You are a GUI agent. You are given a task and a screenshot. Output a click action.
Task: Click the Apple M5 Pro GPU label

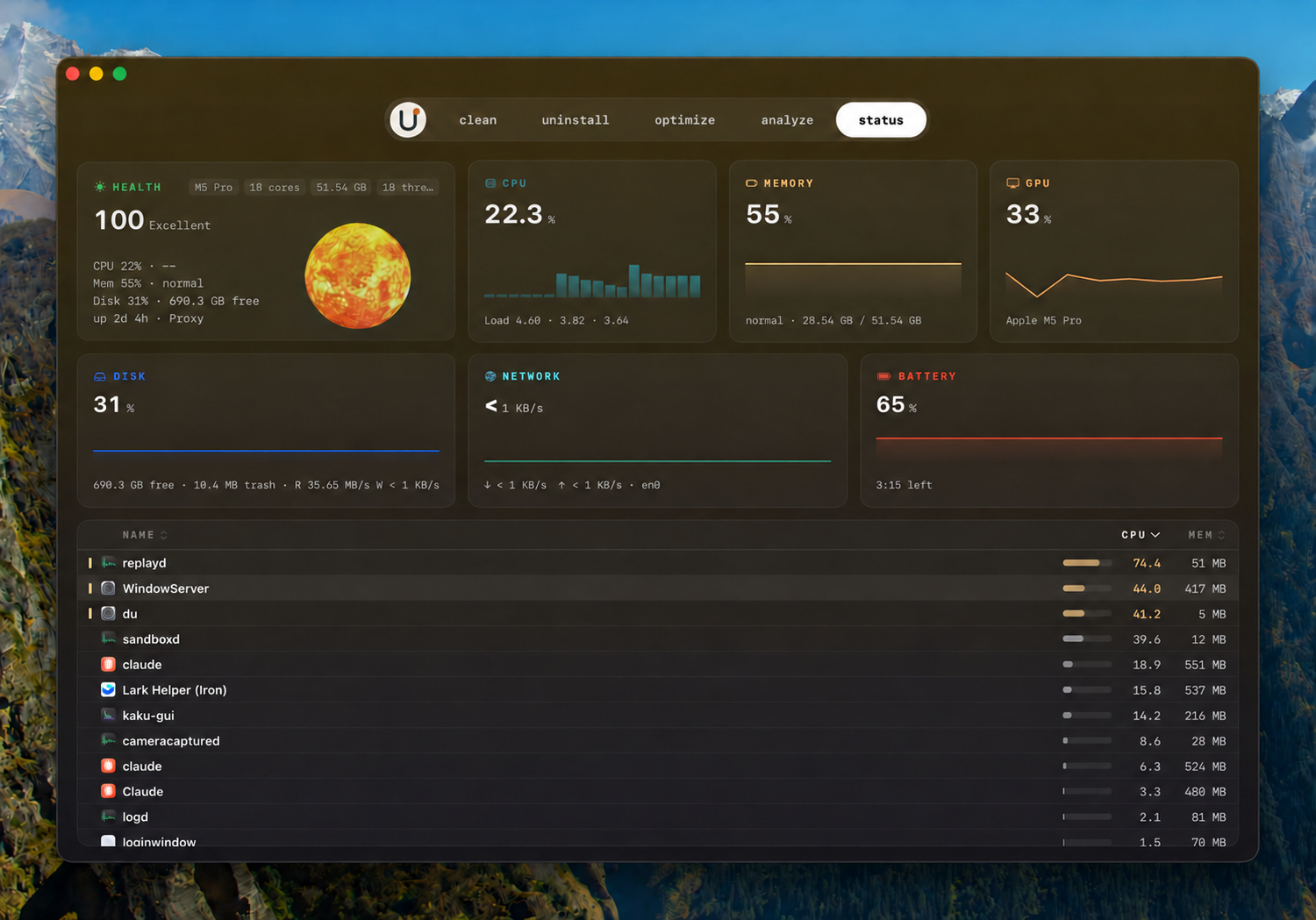(x=1043, y=321)
